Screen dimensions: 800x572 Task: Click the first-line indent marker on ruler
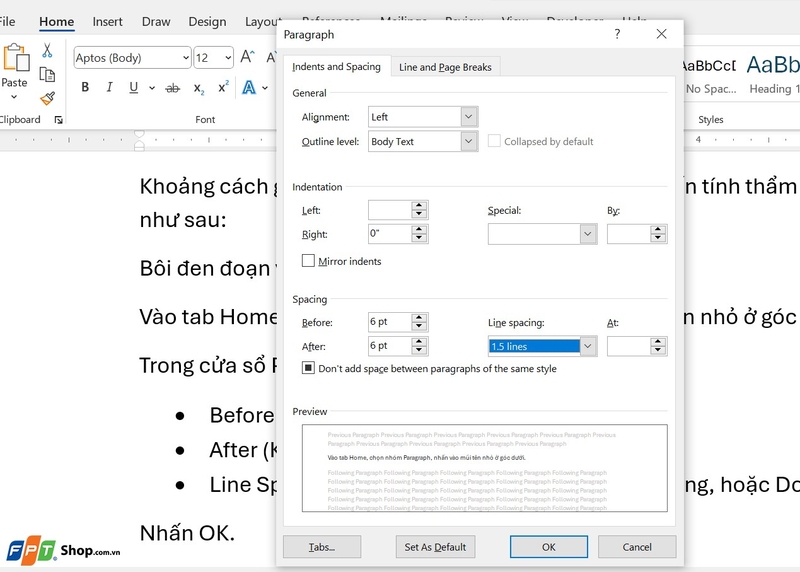pyautogui.click(x=139, y=135)
